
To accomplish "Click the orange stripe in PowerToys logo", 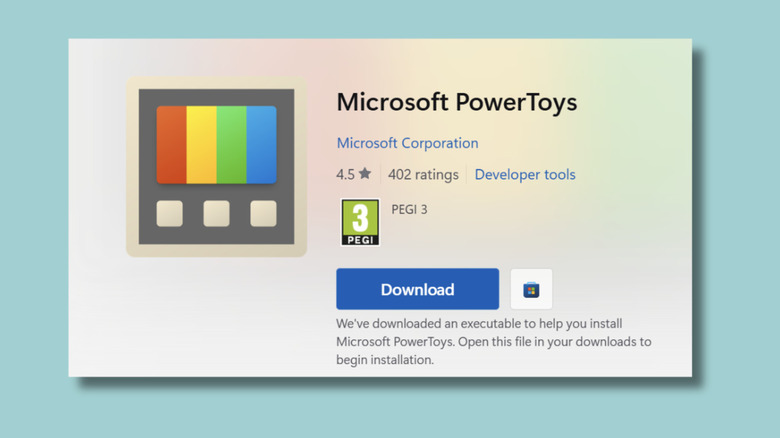I will (x=171, y=144).
